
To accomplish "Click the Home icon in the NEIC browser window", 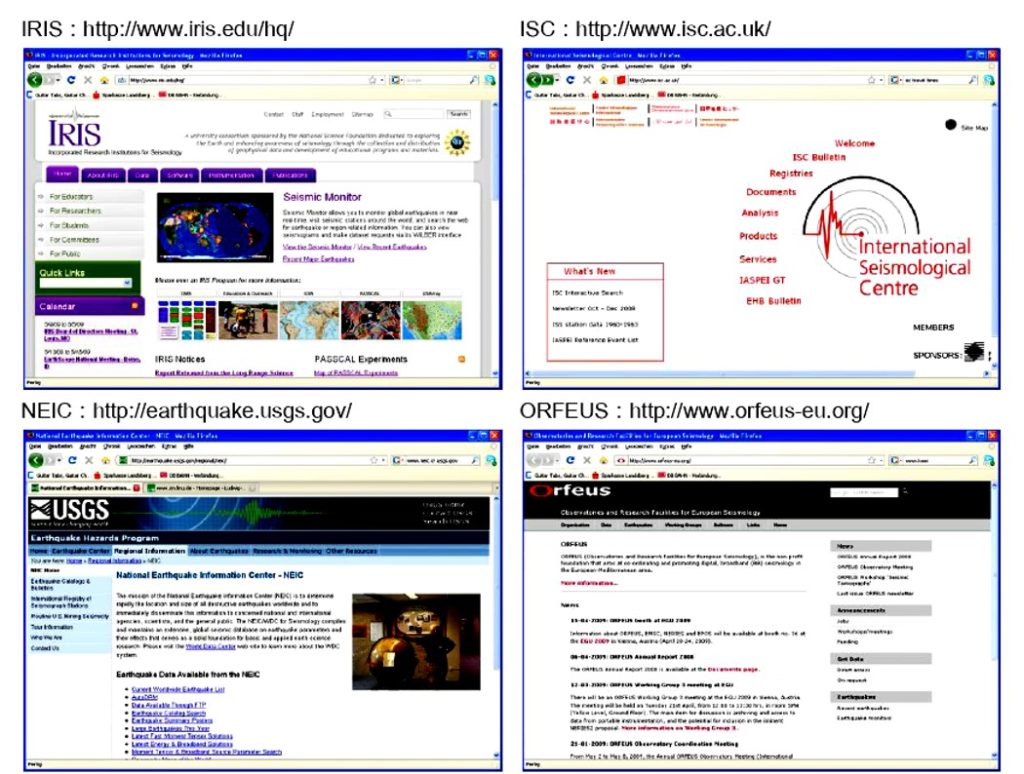I will [105, 460].
